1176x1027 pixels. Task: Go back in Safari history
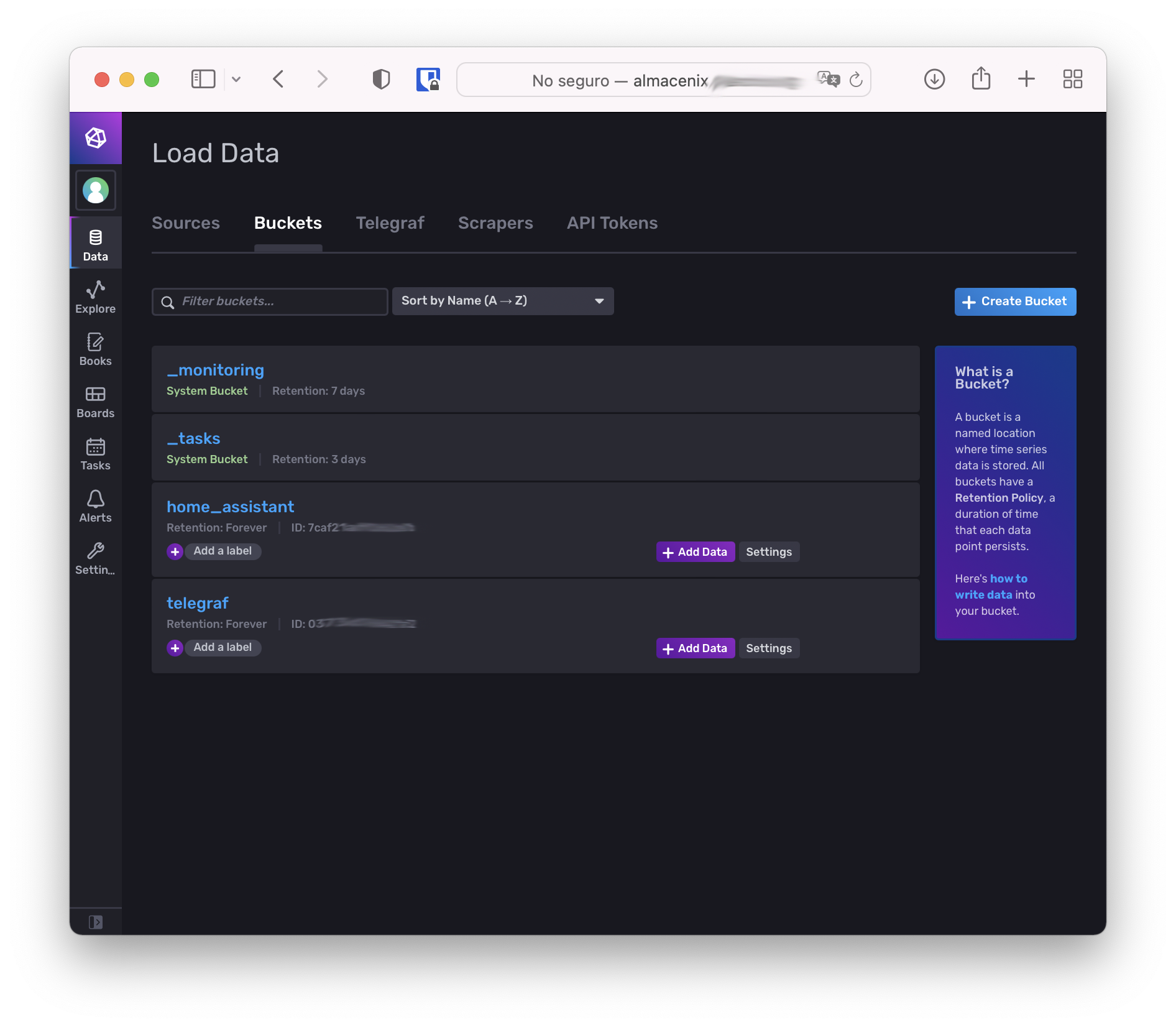[278, 79]
